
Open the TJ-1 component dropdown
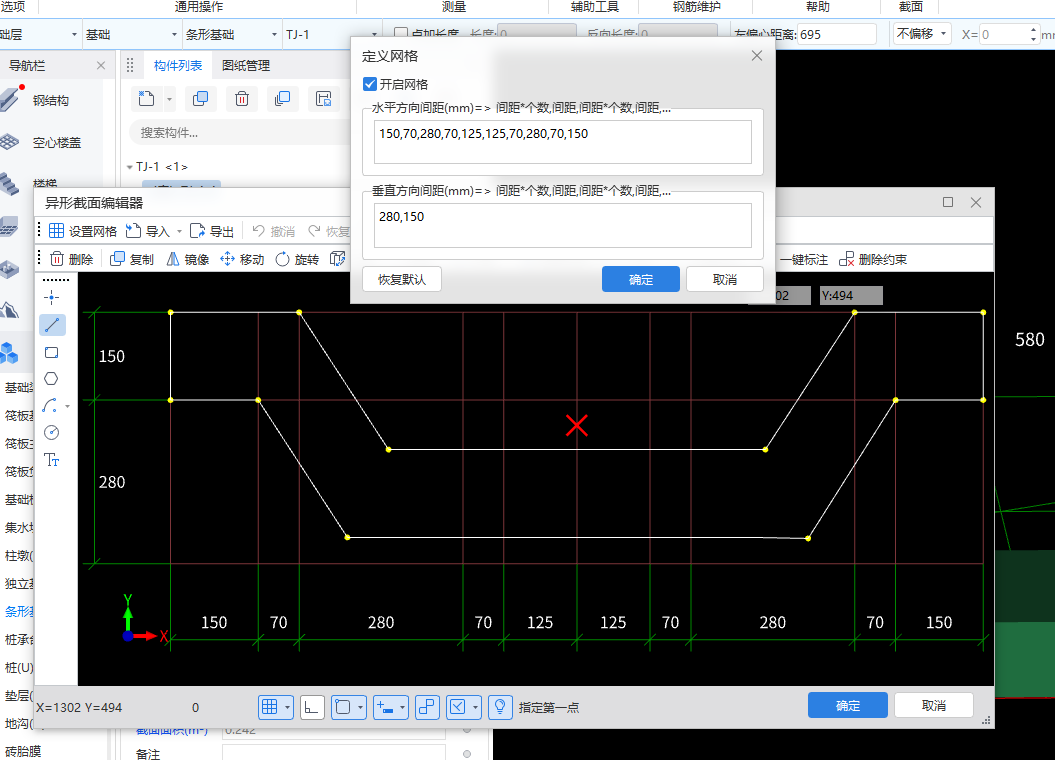[x=374, y=34]
